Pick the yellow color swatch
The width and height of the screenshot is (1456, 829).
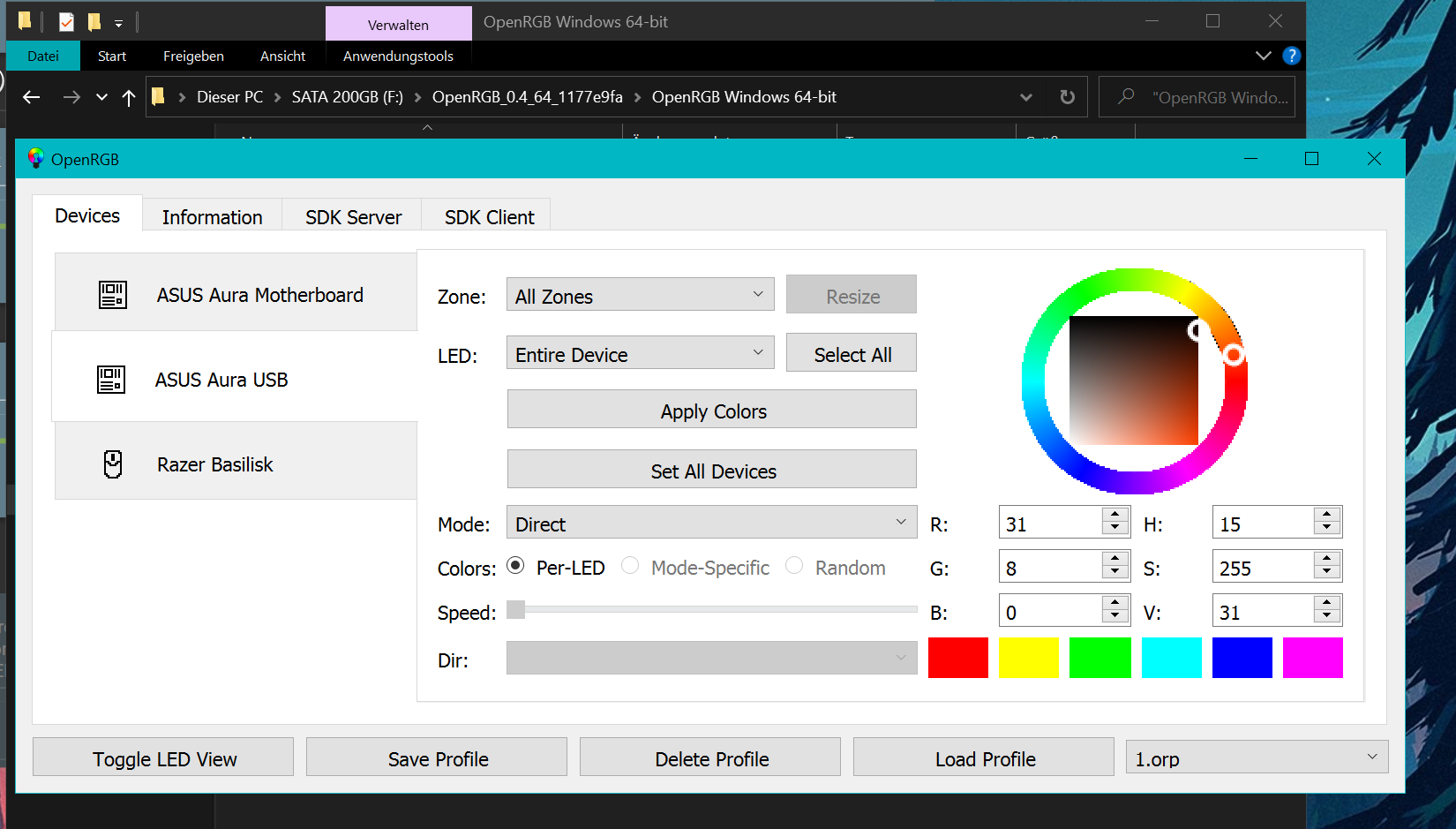[x=1029, y=658]
